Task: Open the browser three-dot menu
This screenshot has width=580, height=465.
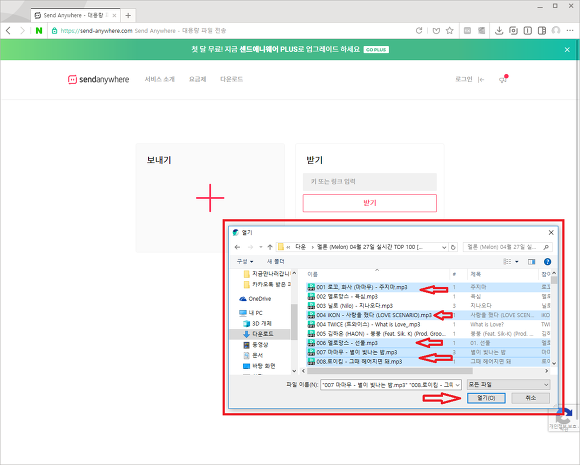Action: (570, 31)
